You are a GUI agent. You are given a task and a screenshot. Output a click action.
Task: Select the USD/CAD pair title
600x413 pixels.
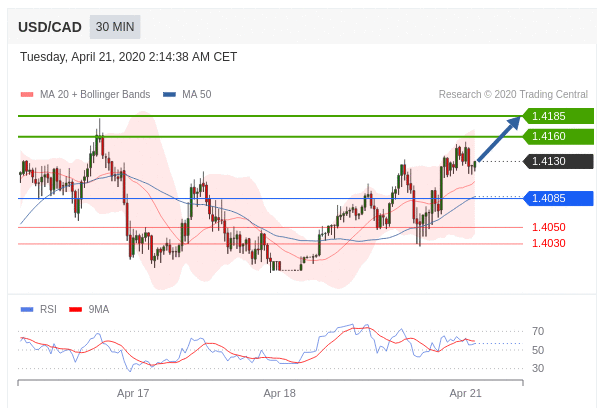coord(50,27)
